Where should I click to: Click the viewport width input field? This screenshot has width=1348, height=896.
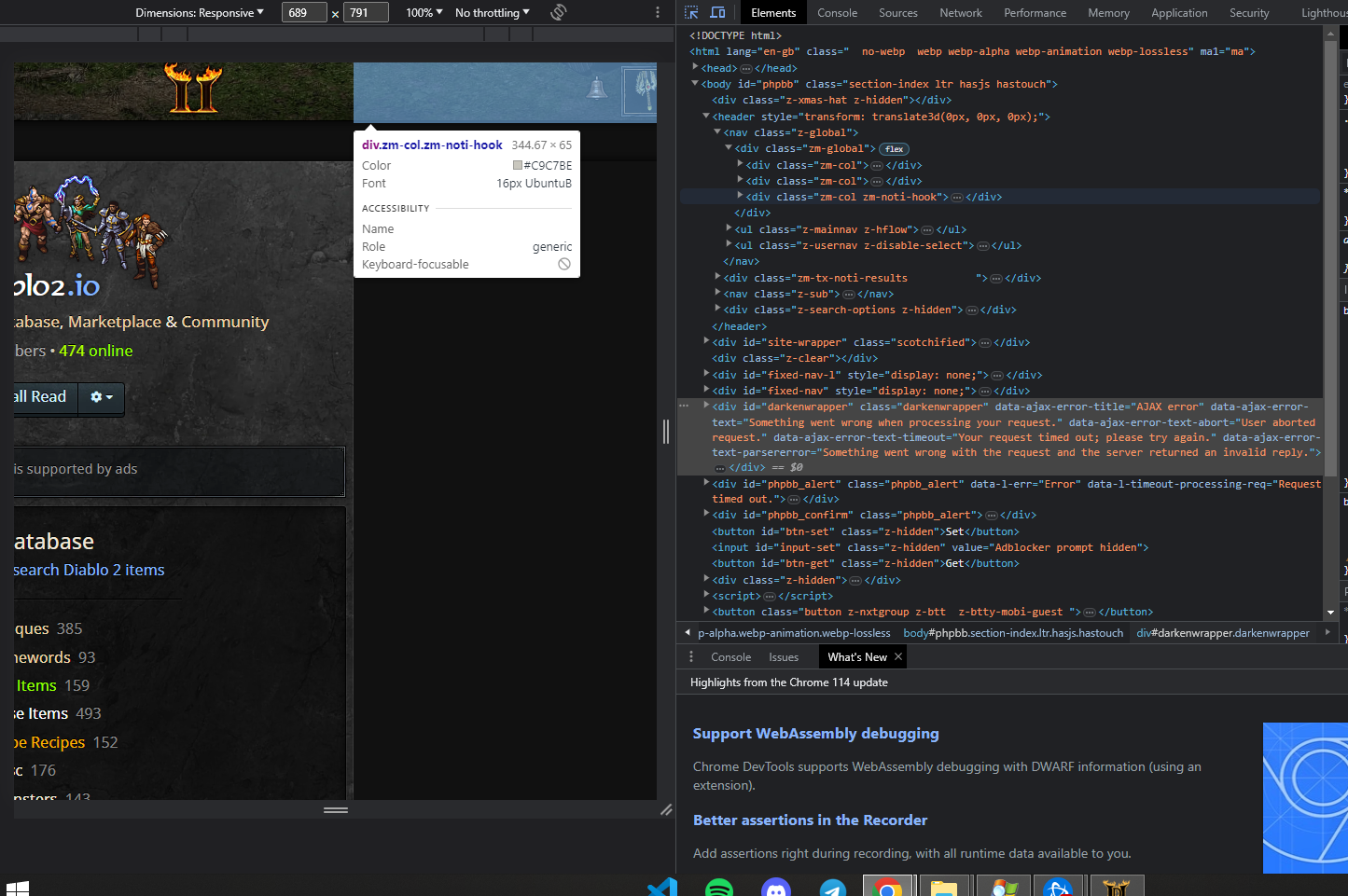point(303,13)
